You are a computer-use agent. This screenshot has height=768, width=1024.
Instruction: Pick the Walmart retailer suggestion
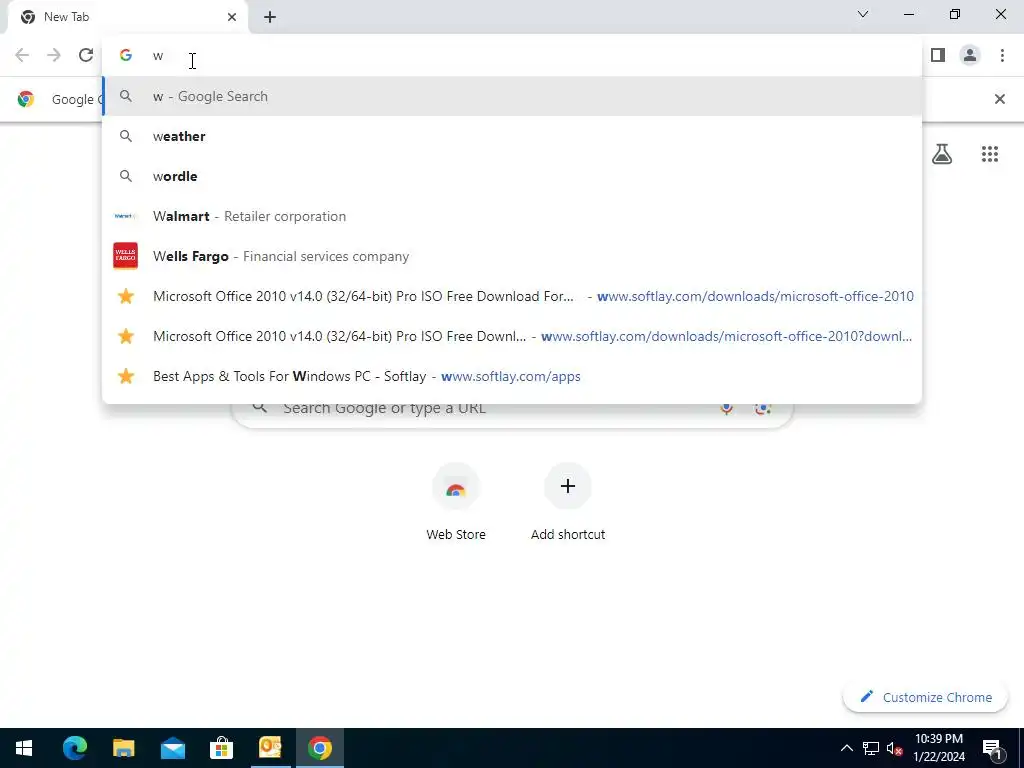tap(512, 216)
